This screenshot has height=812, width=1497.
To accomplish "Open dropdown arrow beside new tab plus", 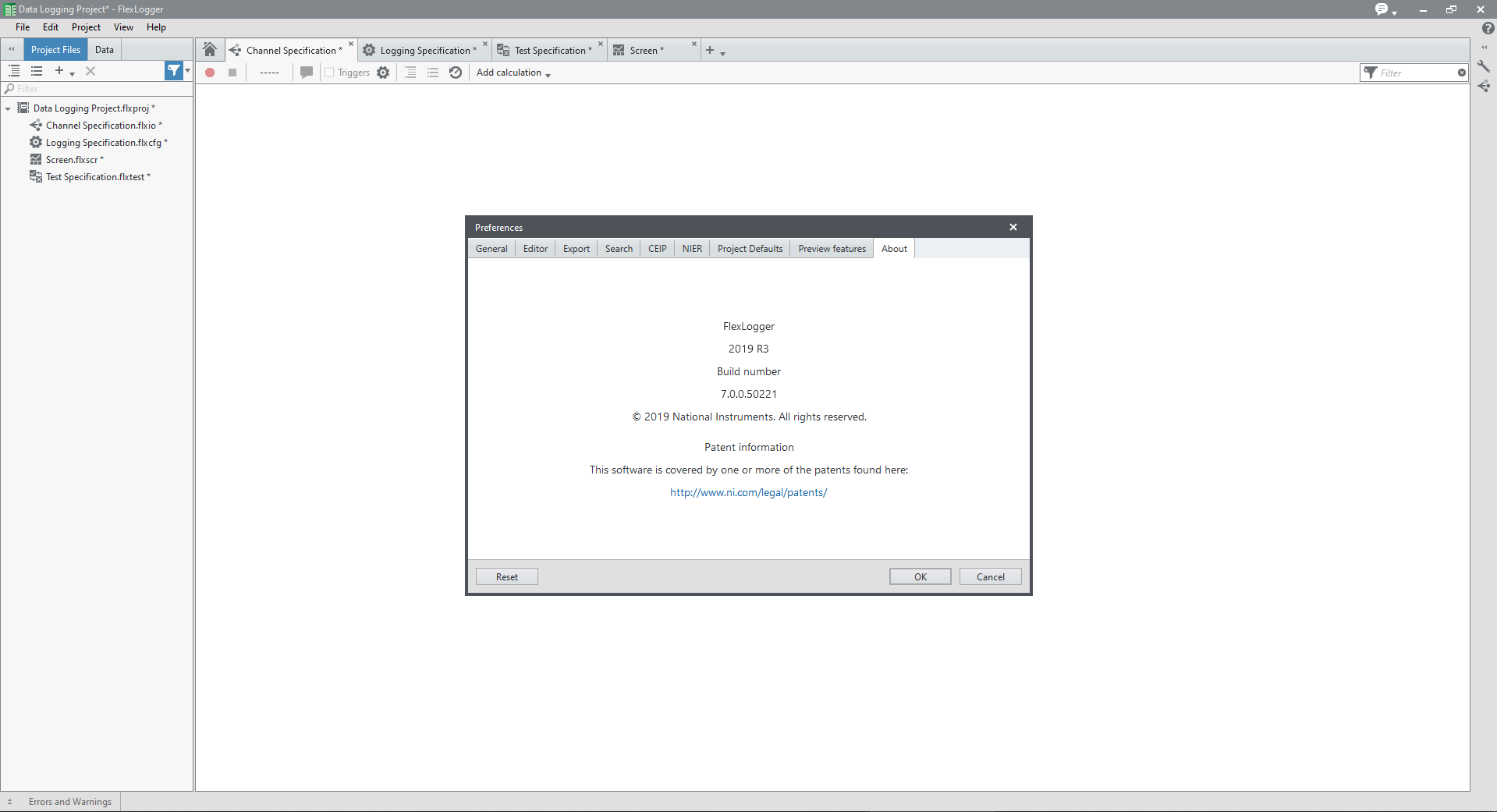I will (x=723, y=53).
